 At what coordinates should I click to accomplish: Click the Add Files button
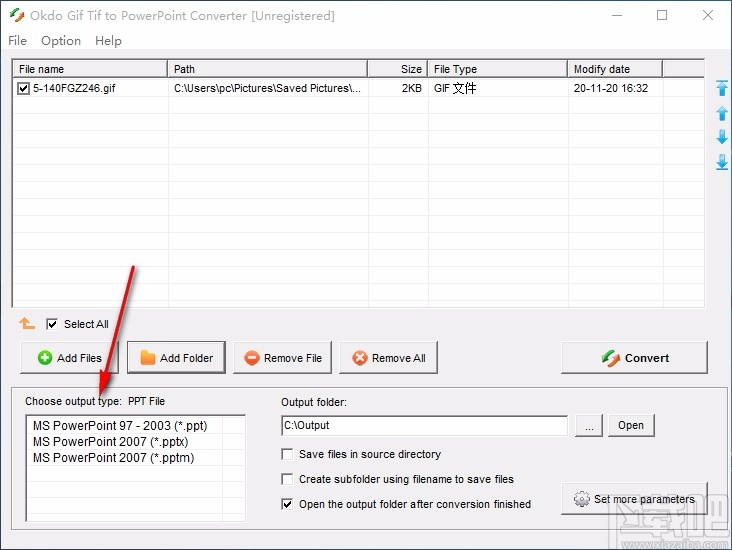pos(70,358)
